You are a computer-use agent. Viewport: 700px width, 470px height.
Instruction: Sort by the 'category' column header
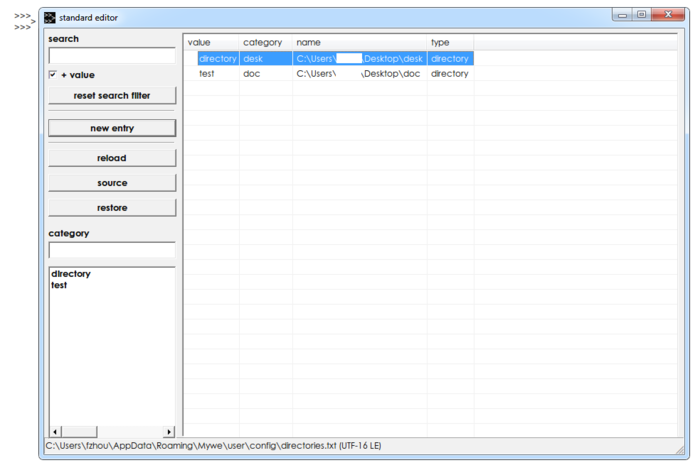pos(263,42)
